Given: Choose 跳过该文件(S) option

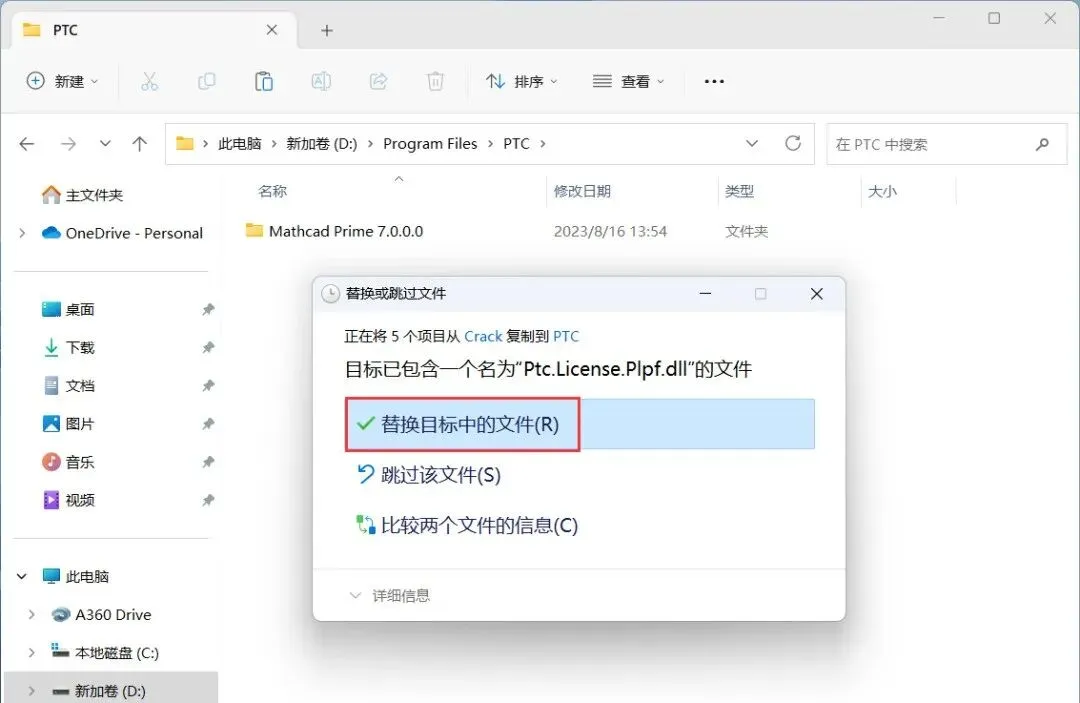Looking at the screenshot, I should coord(428,475).
